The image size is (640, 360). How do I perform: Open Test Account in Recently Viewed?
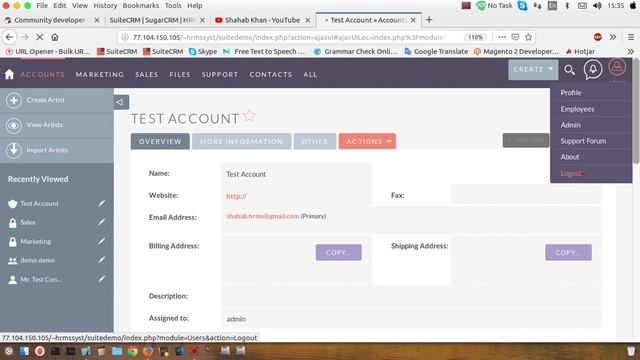point(39,203)
